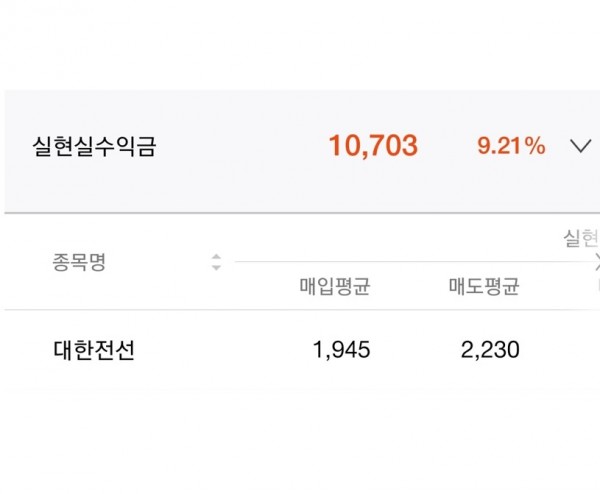The image size is (600, 494).
Task: Tap the 10,703 realized profit amount
Action: (373, 146)
